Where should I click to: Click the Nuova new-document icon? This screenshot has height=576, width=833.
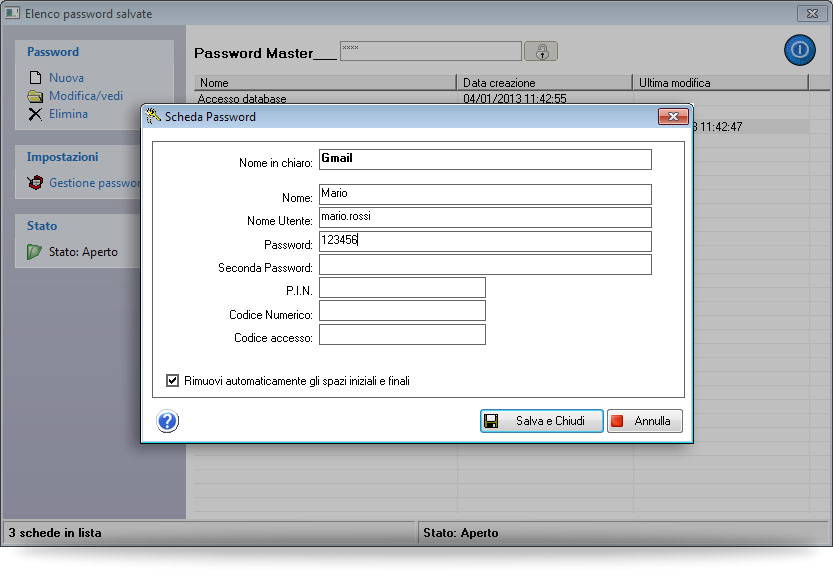35,78
